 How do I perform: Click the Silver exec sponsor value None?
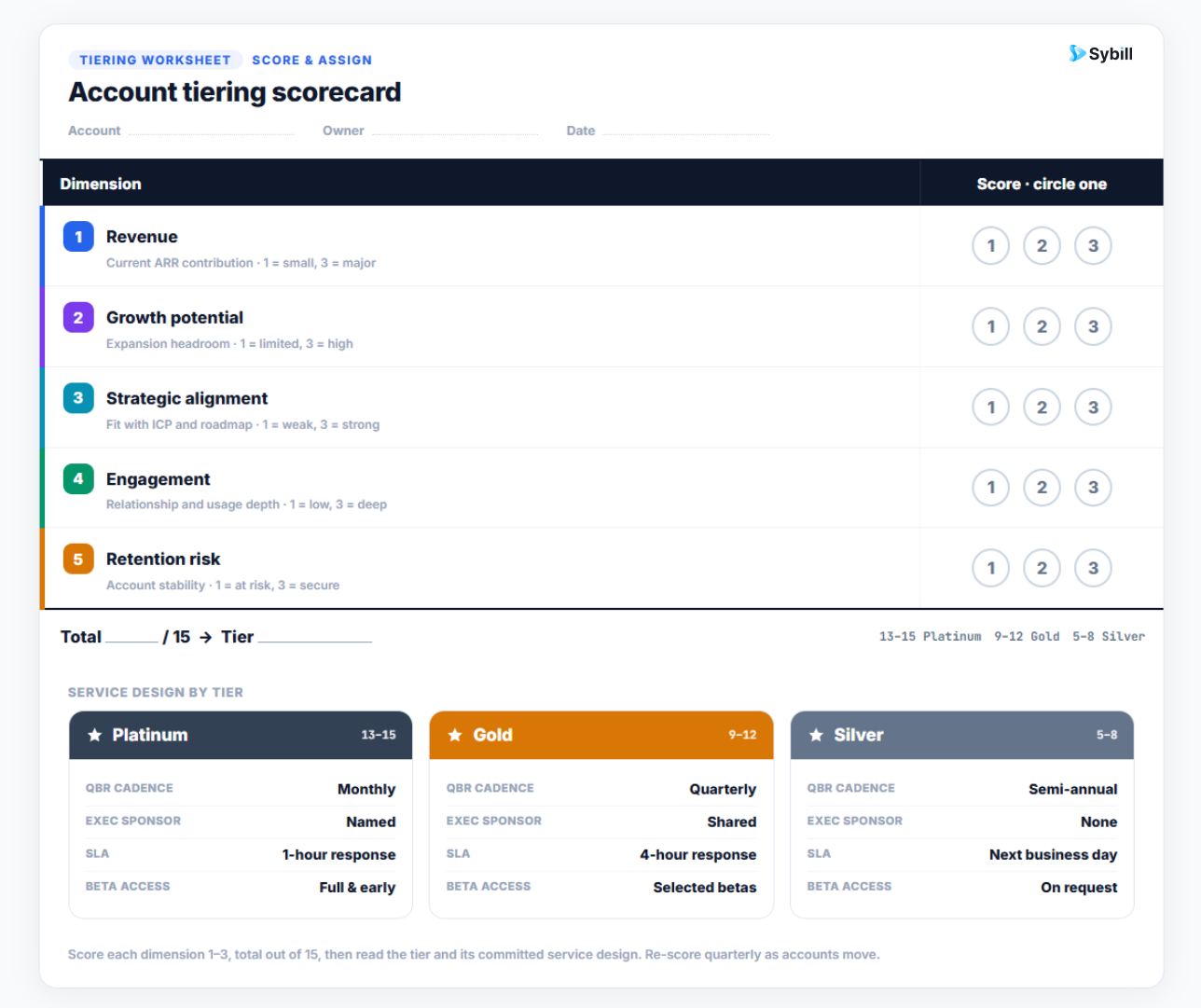(x=1098, y=822)
